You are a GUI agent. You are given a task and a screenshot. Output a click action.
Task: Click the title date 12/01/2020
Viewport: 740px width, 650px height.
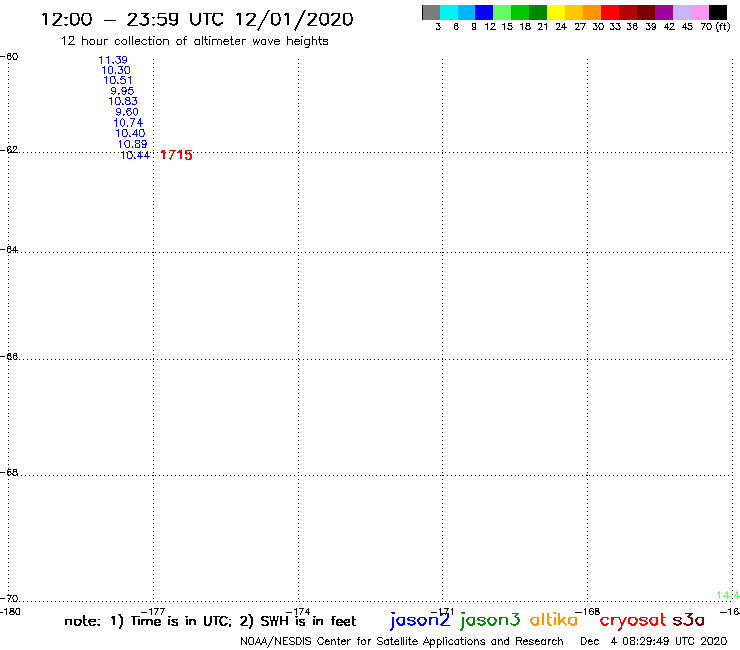tap(294, 19)
